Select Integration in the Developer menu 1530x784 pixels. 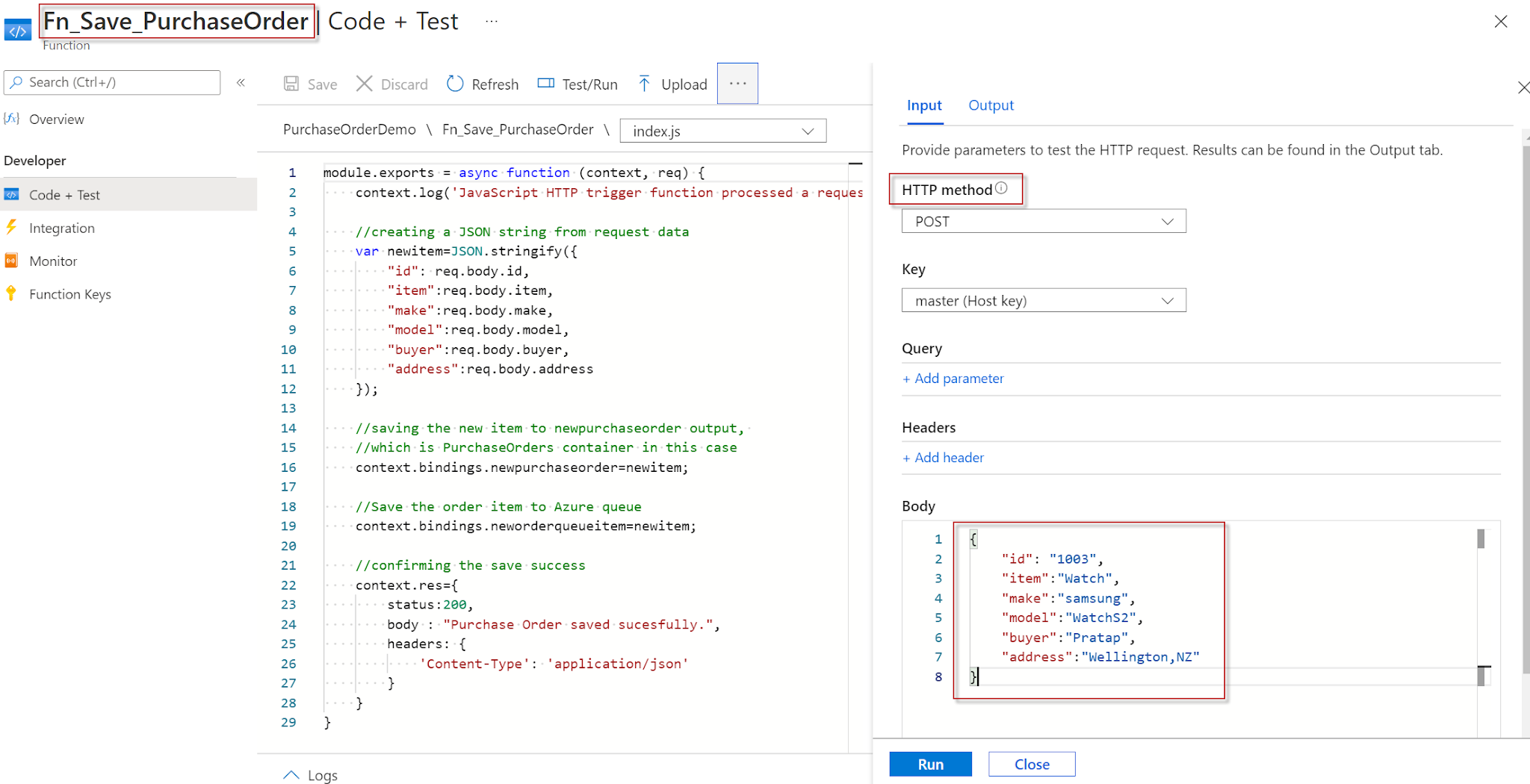62,228
